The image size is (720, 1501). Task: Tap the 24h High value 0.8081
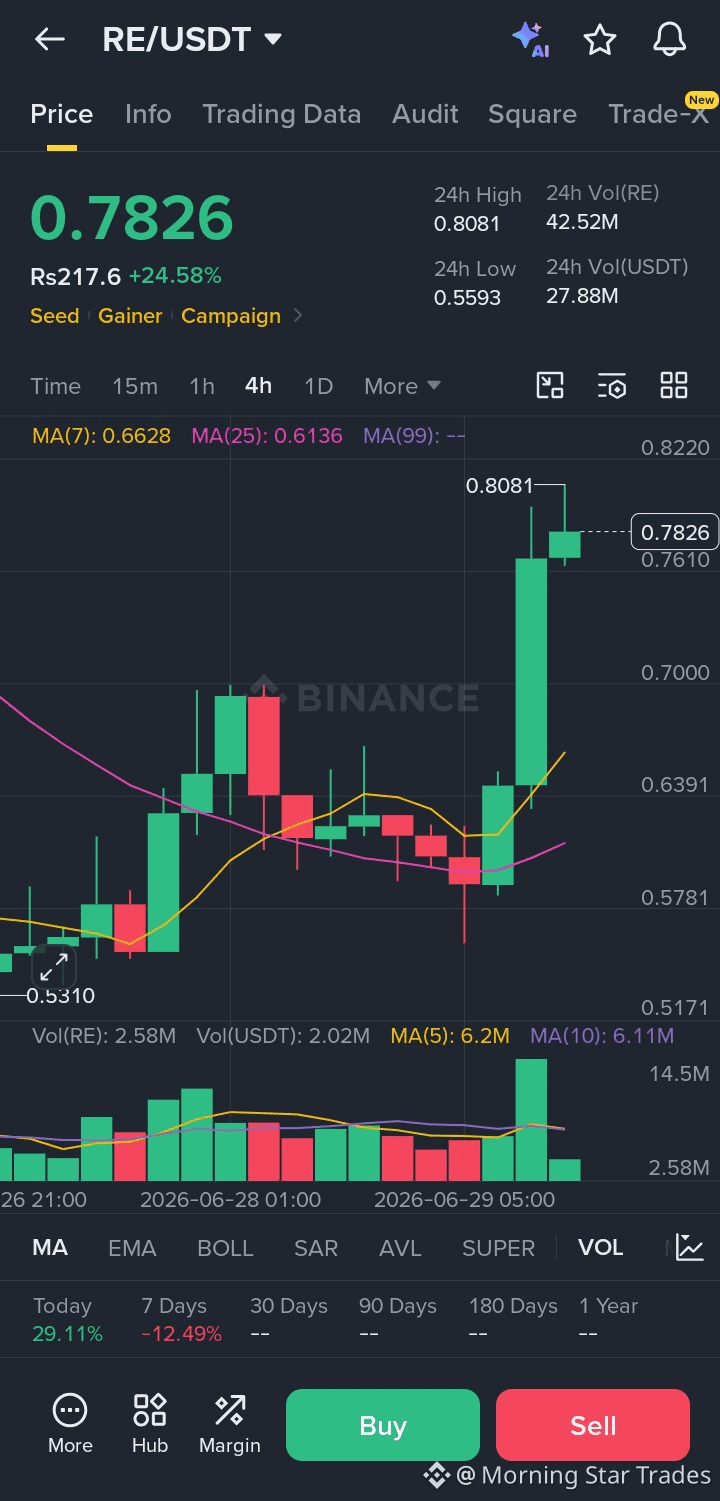(x=467, y=223)
